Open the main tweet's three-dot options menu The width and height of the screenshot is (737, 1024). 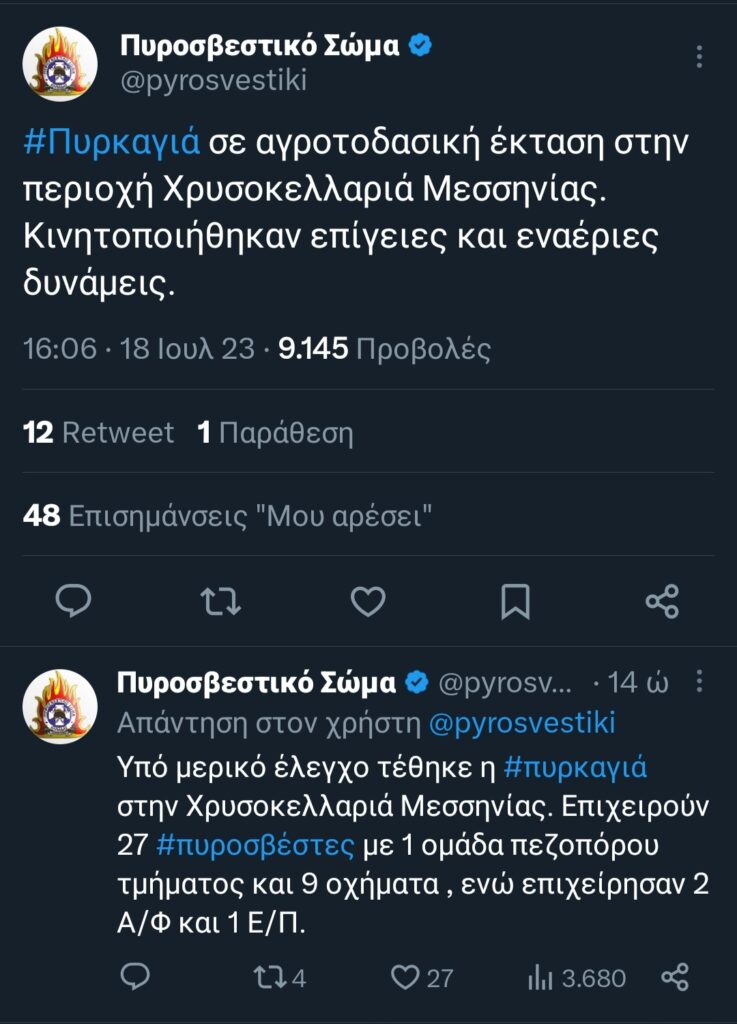coord(699,57)
